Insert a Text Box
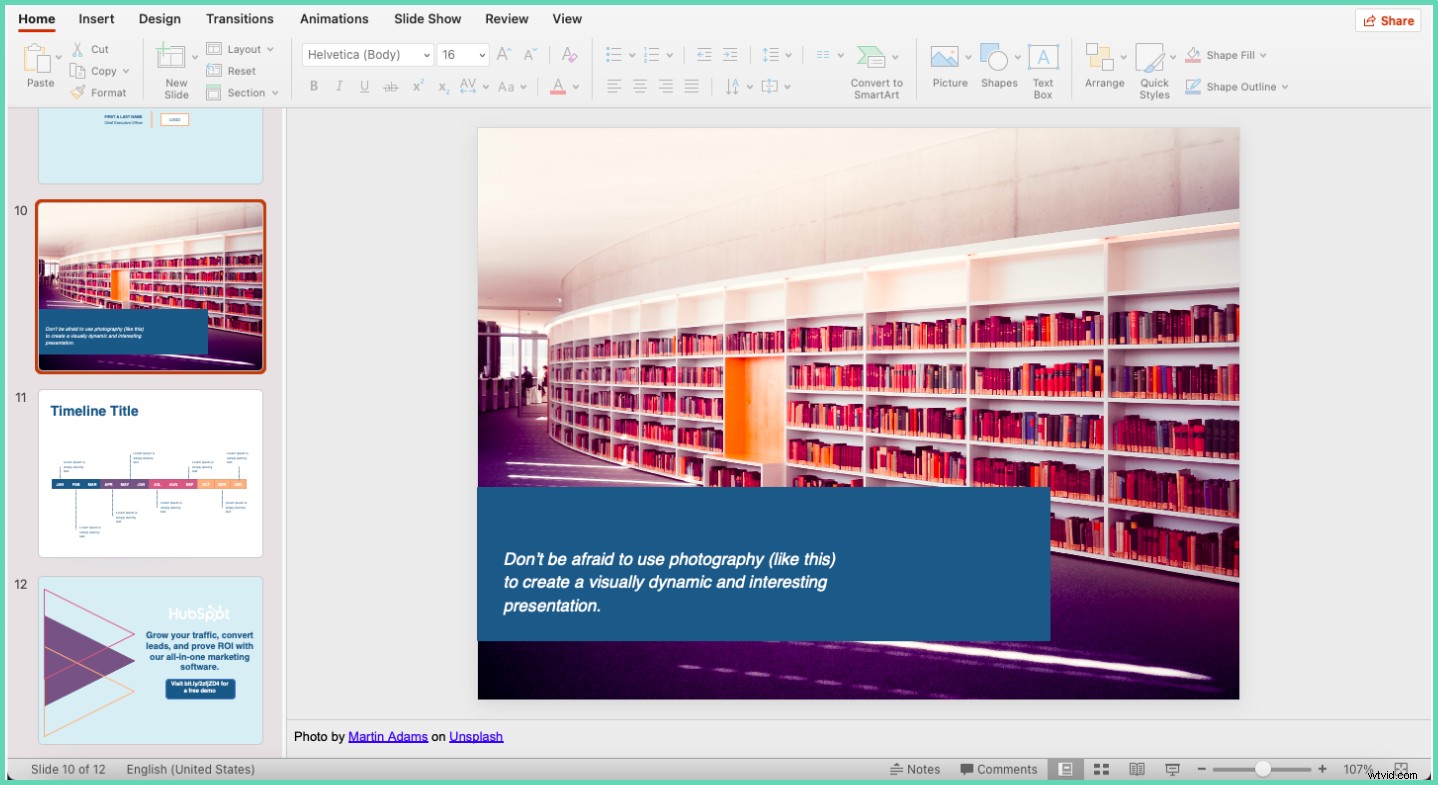This screenshot has width=1438, height=785. click(1043, 68)
